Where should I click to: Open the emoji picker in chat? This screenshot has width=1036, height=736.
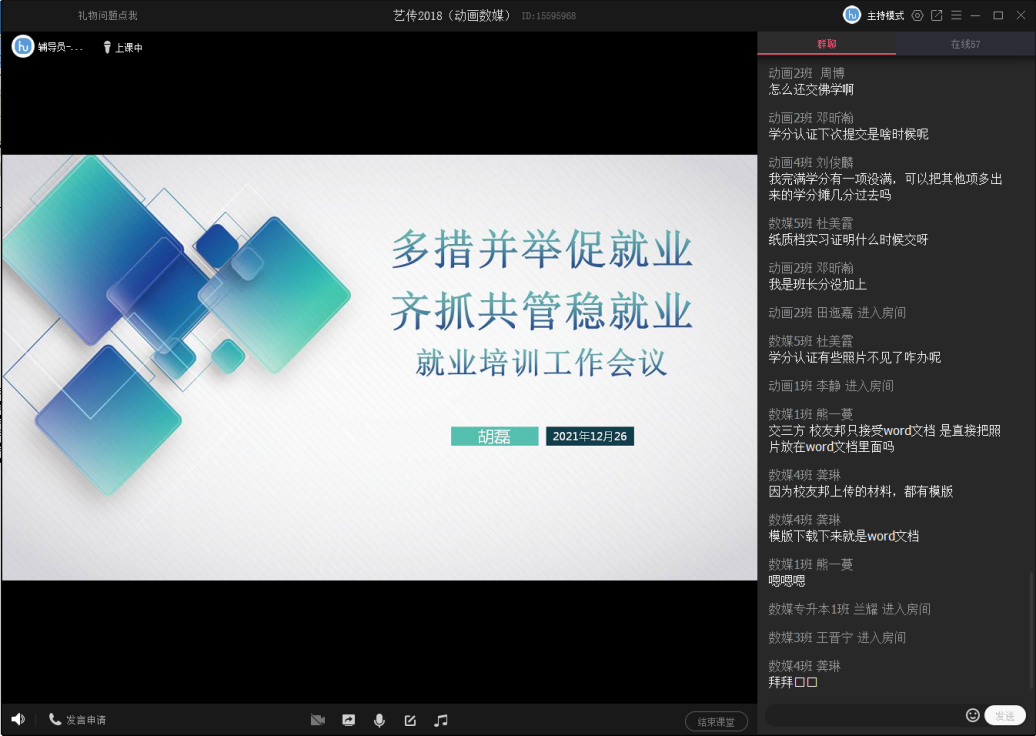click(972, 715)
